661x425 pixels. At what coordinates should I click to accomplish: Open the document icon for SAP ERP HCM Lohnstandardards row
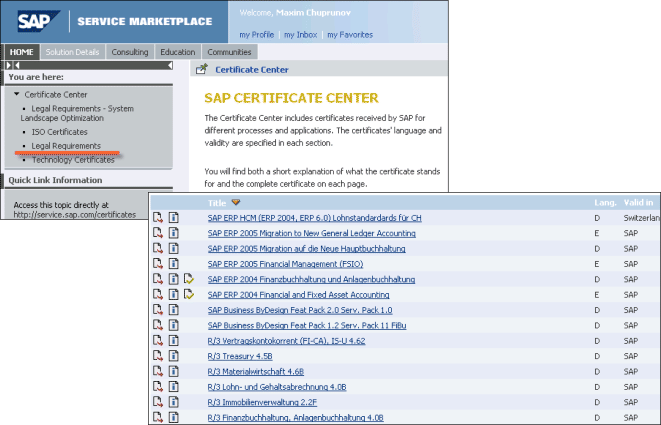(x=158, y=218)
